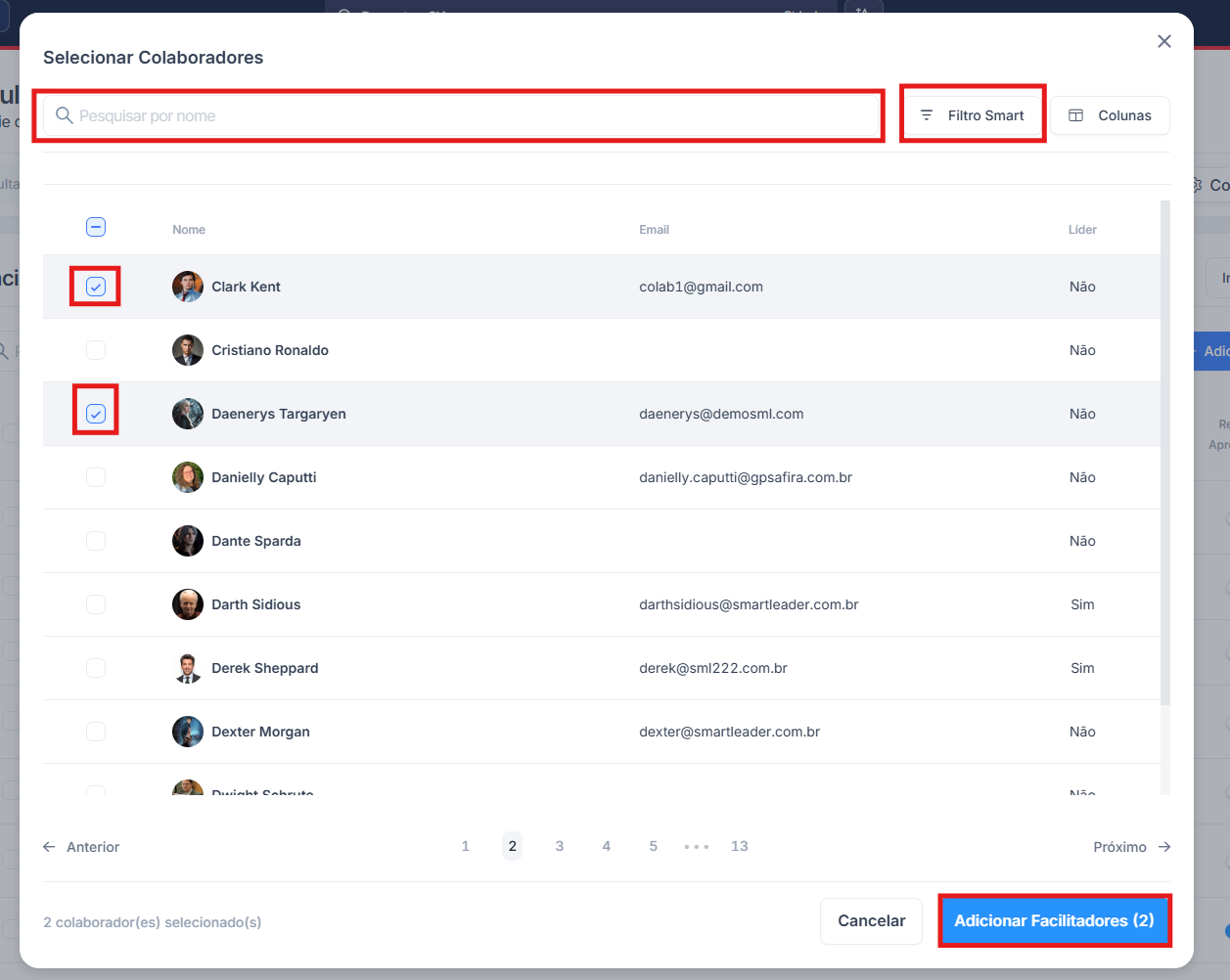The width and height of the screenshot is (1230, 980).
Task: Toggle the select-all header checkbox
Action: (96, 227)
